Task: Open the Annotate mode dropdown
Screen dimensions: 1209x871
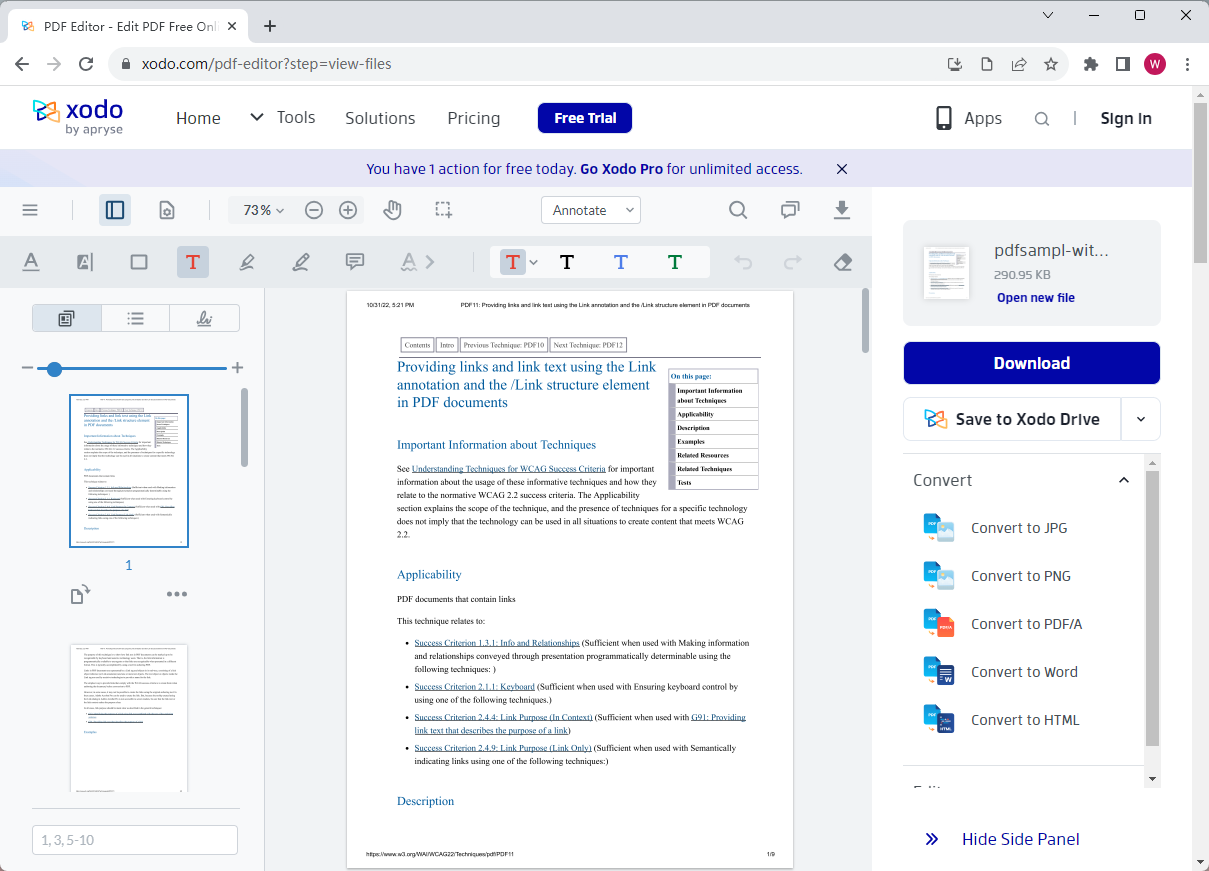Action: point(591,210)
